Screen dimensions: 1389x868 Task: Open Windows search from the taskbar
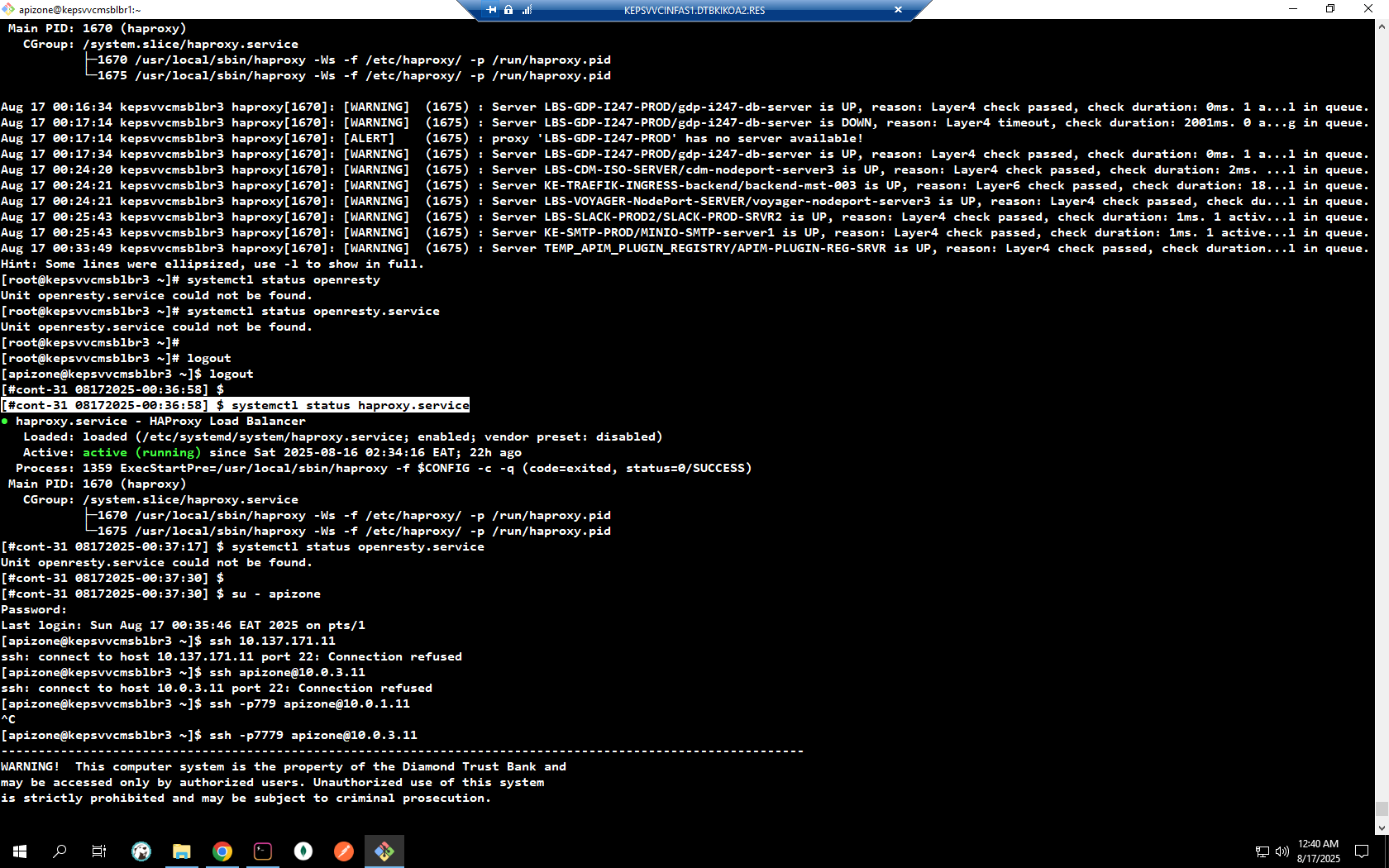click(60, 851)
